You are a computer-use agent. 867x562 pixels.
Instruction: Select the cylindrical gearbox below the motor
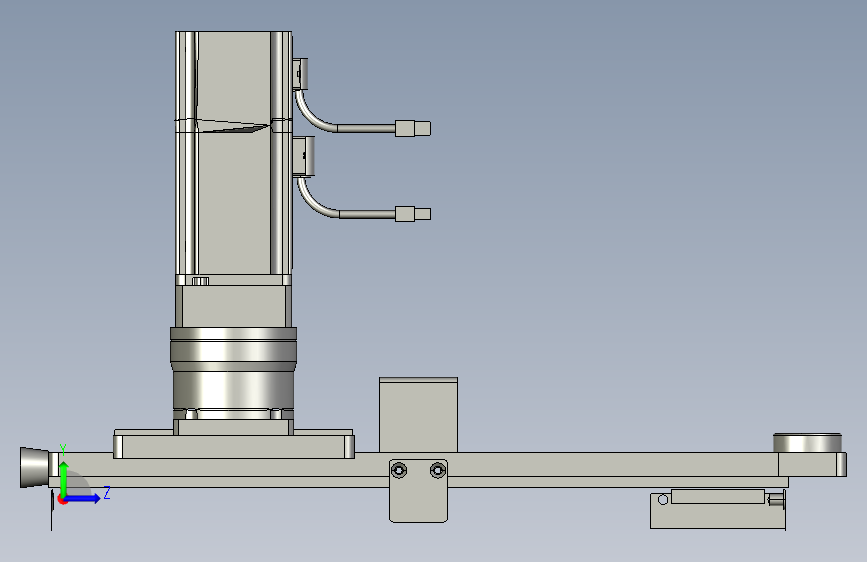tap(233, 373)
